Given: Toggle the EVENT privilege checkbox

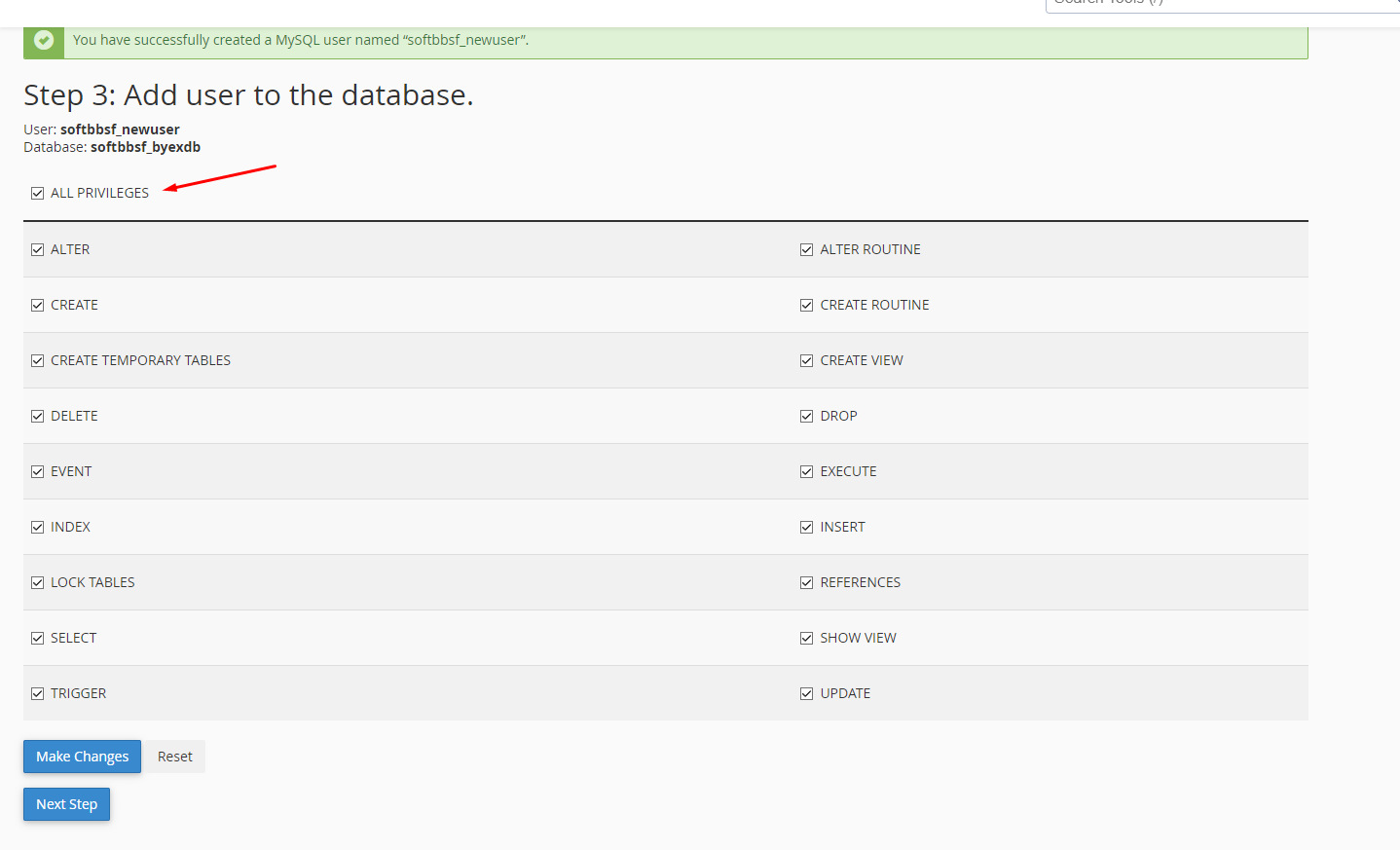Looking at the screenshot, I should click(38, 471).
